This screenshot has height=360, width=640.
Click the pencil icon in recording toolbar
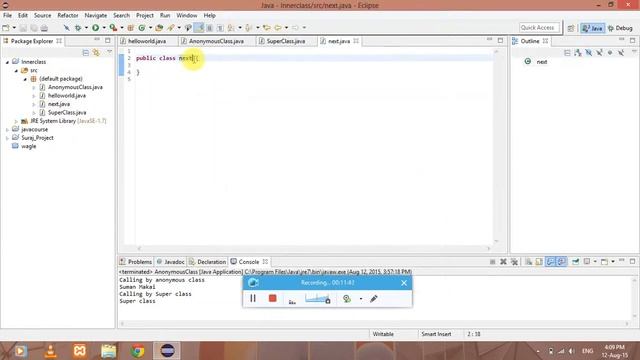point(373,299)
